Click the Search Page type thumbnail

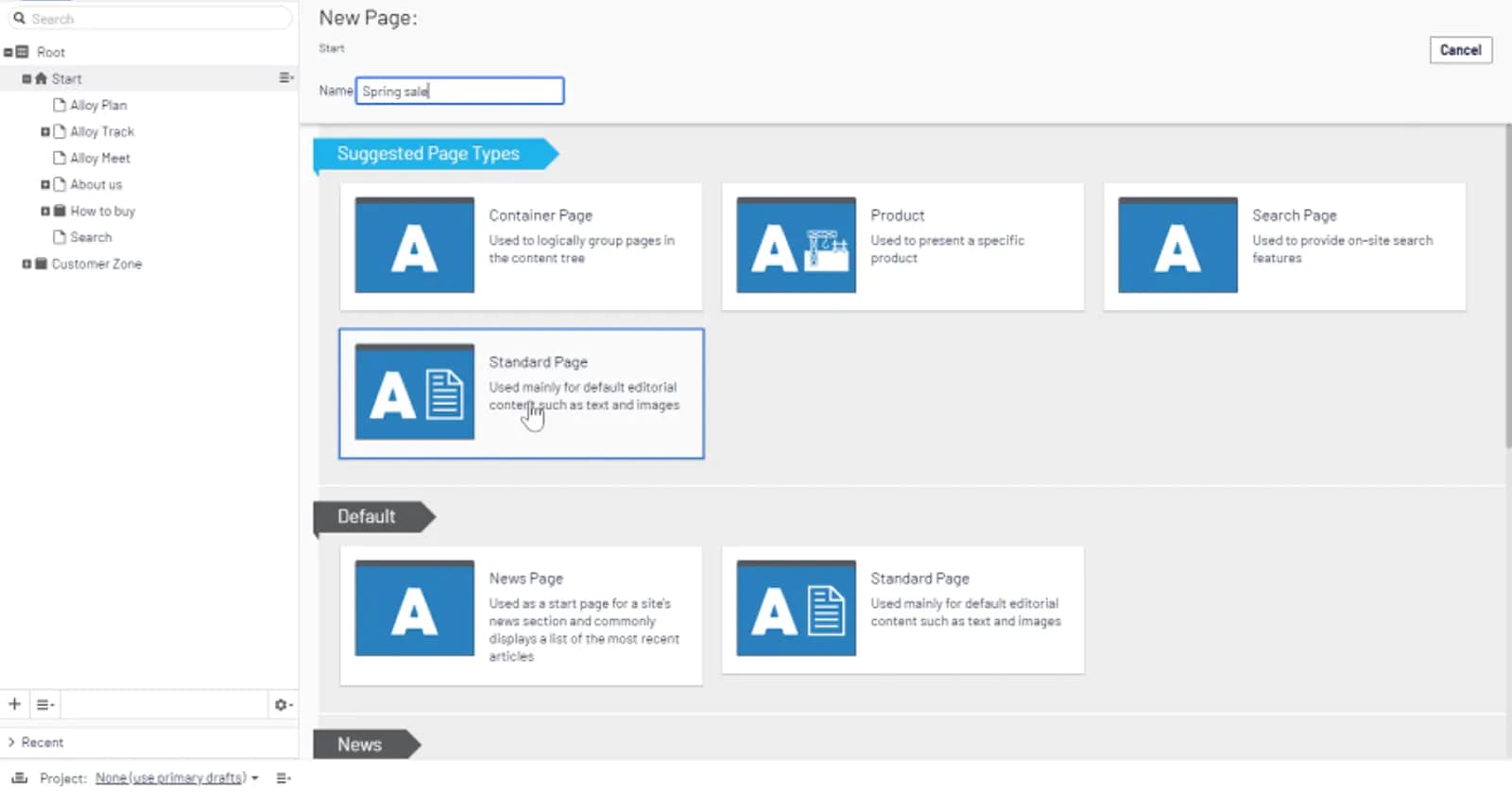tap(1177, 245)
